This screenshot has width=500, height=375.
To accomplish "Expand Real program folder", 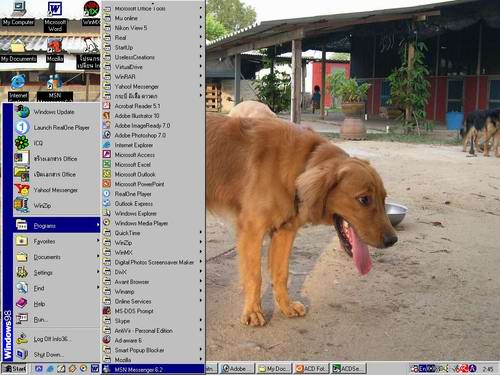I will point(153,38).
